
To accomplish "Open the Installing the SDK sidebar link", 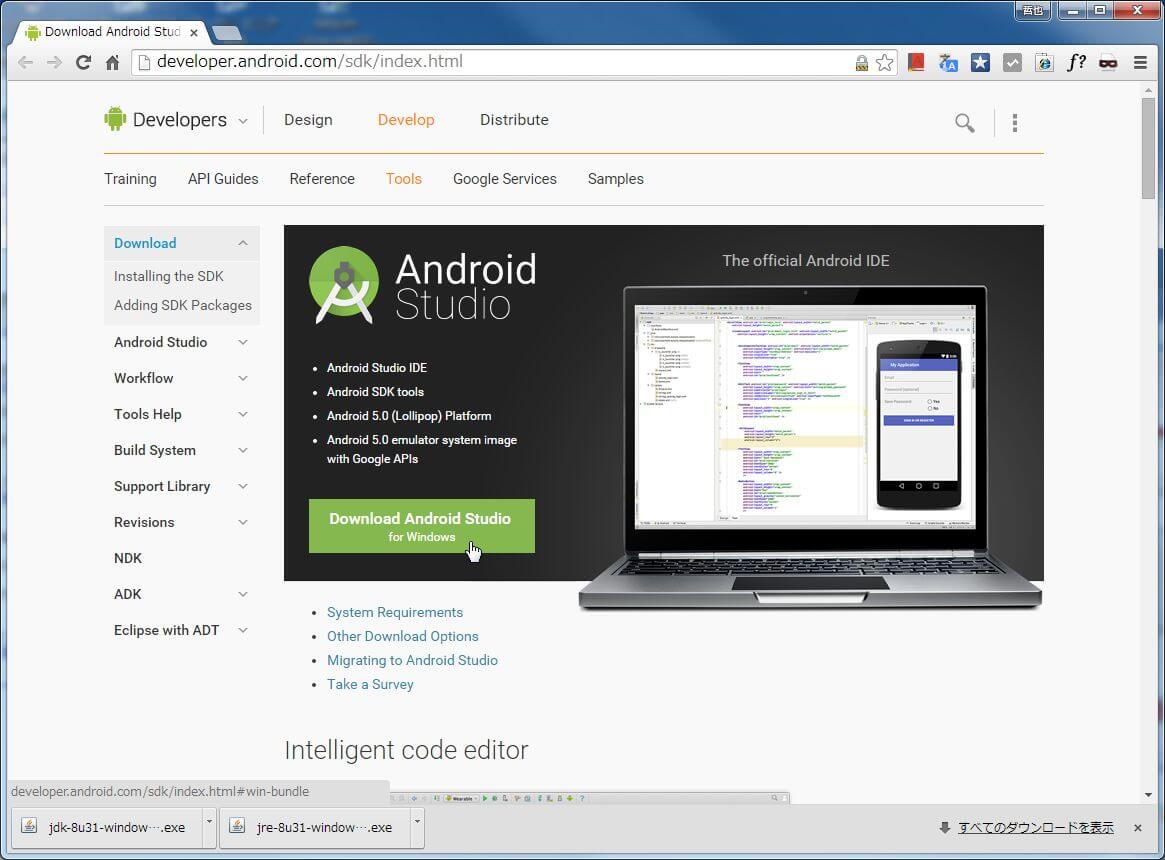I will tap(169, 276).
